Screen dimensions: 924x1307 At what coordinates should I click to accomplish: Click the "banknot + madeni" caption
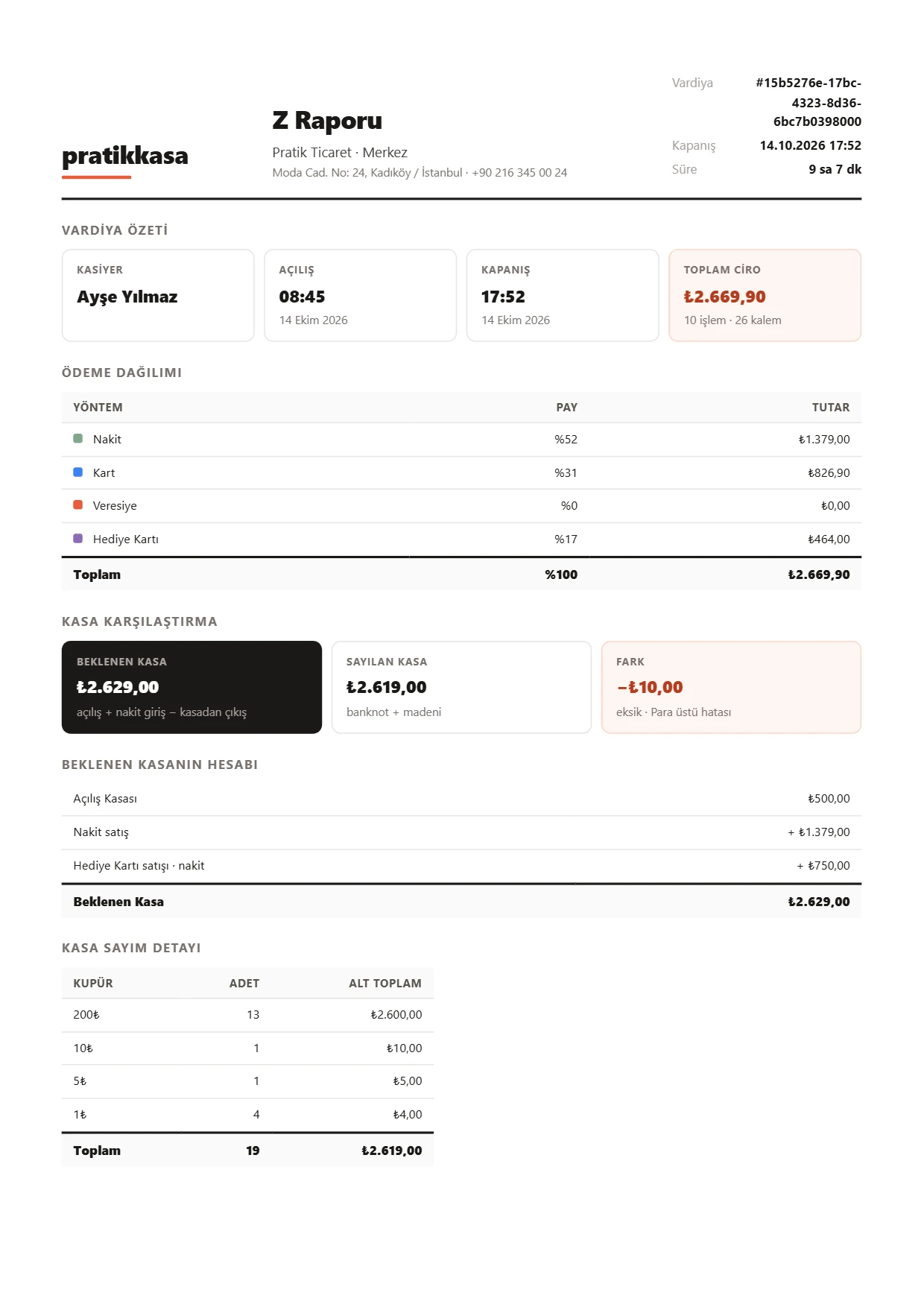click(x=393, y=712)
